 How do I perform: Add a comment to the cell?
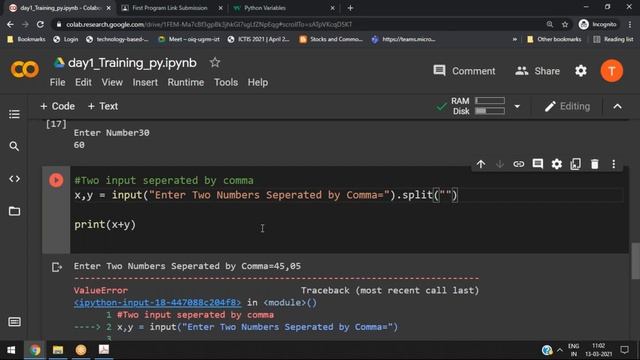click(x=538, y=164)
